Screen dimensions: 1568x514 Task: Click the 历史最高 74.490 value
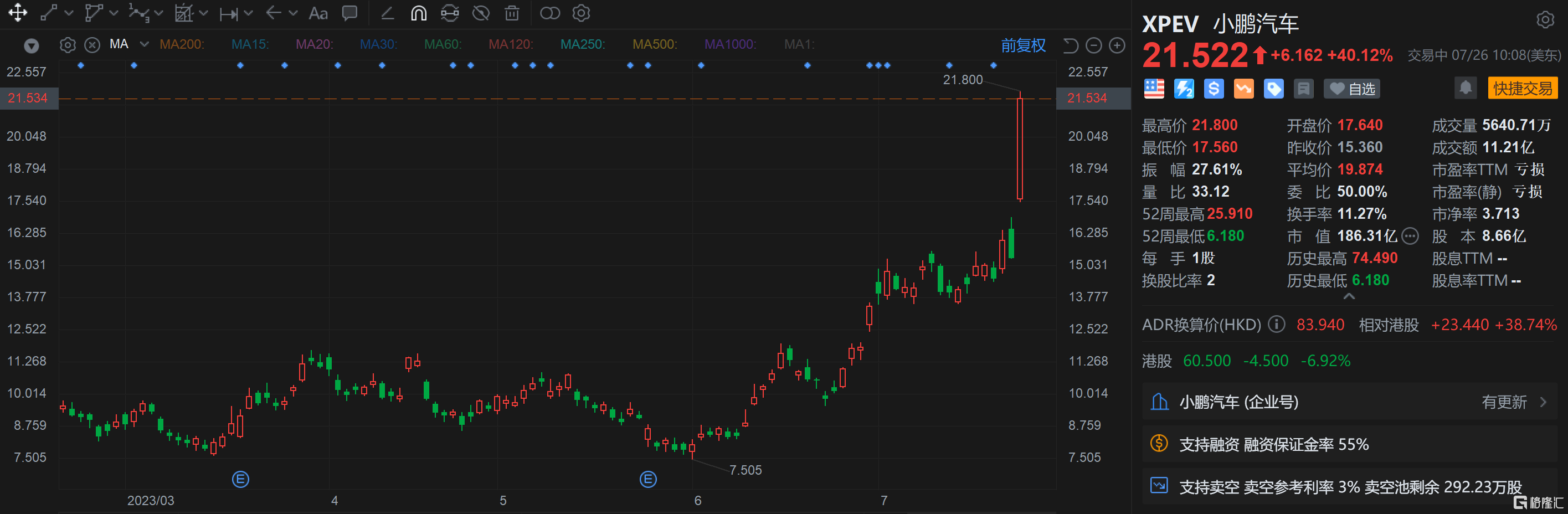coord(1375,258)
